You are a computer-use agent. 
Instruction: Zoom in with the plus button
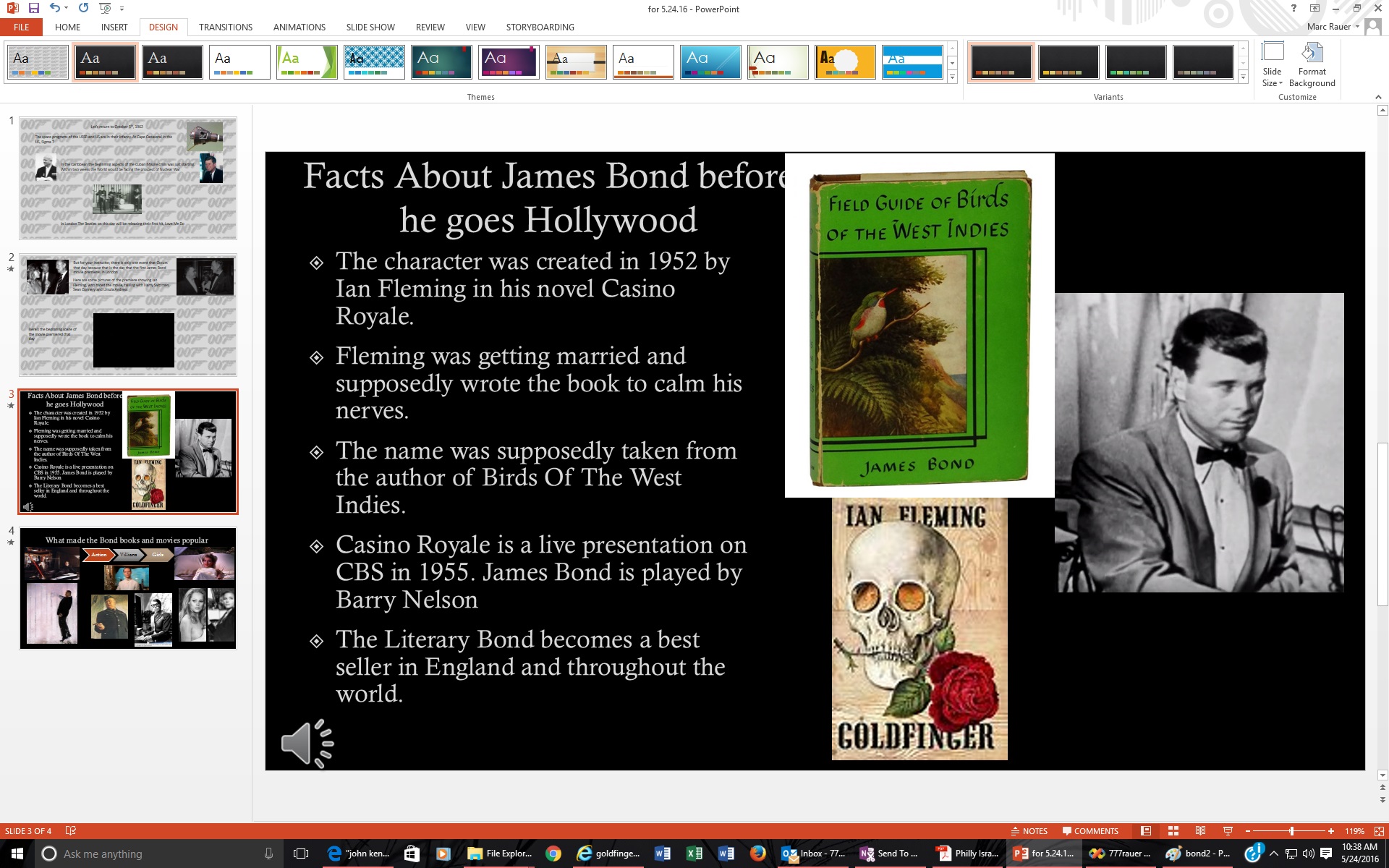(1331, 831)
